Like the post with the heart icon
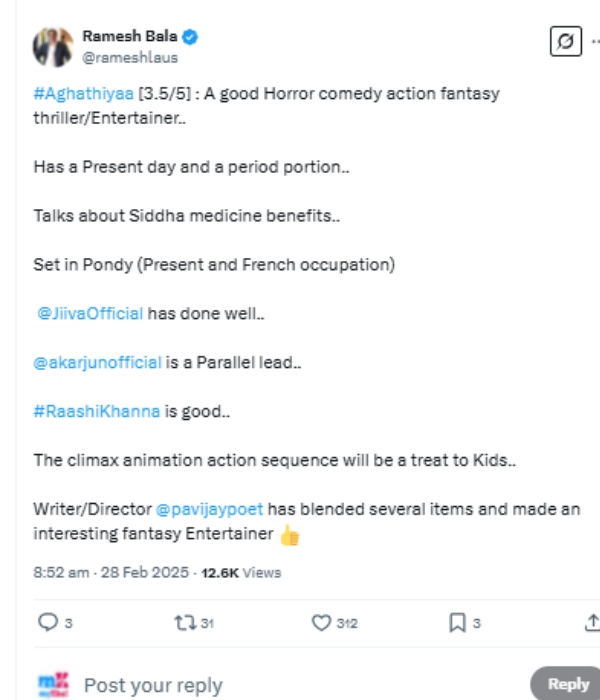Screen dimensions: 600x700 pos(321,623)
